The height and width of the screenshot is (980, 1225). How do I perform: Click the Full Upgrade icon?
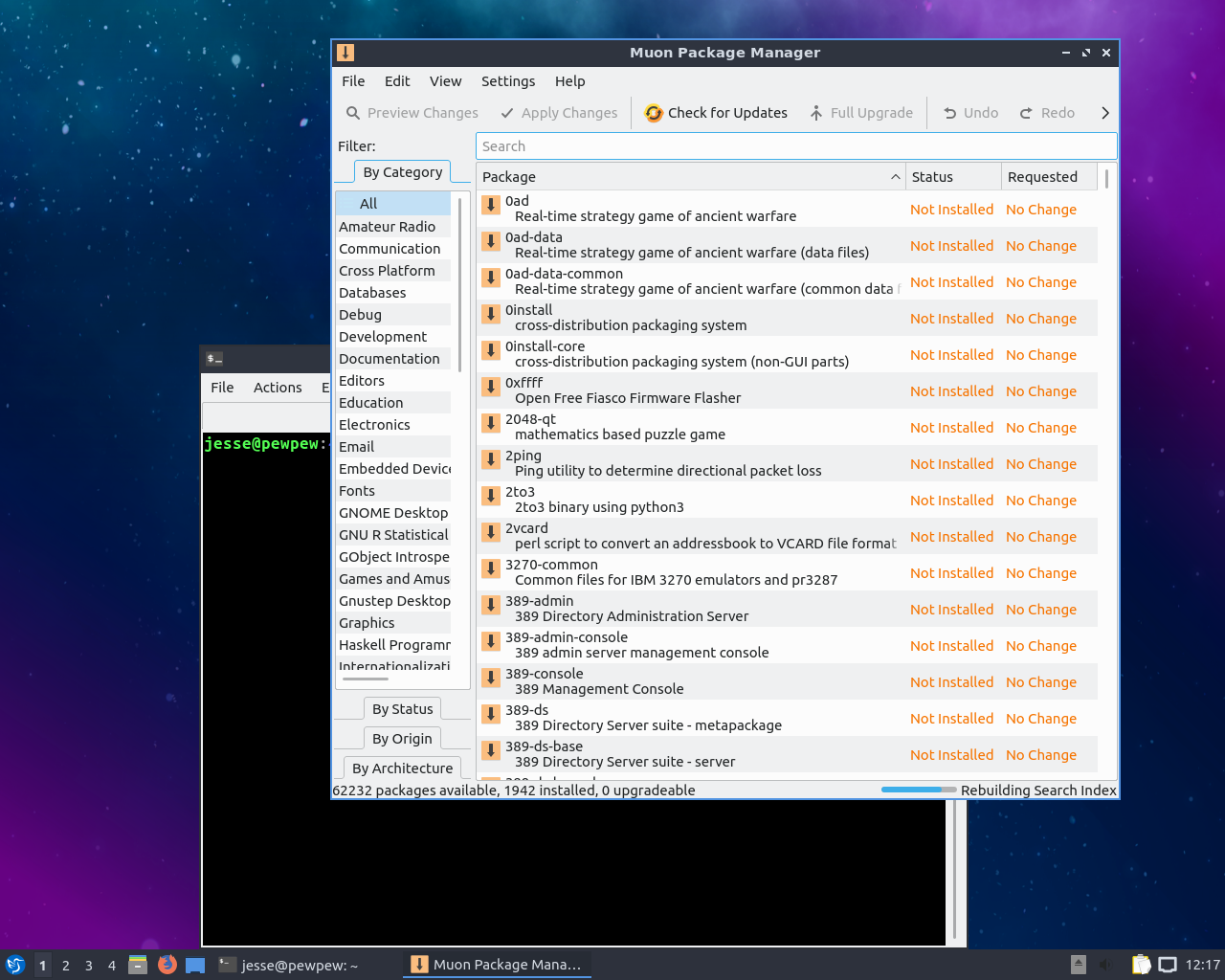[x=816, y=113]
